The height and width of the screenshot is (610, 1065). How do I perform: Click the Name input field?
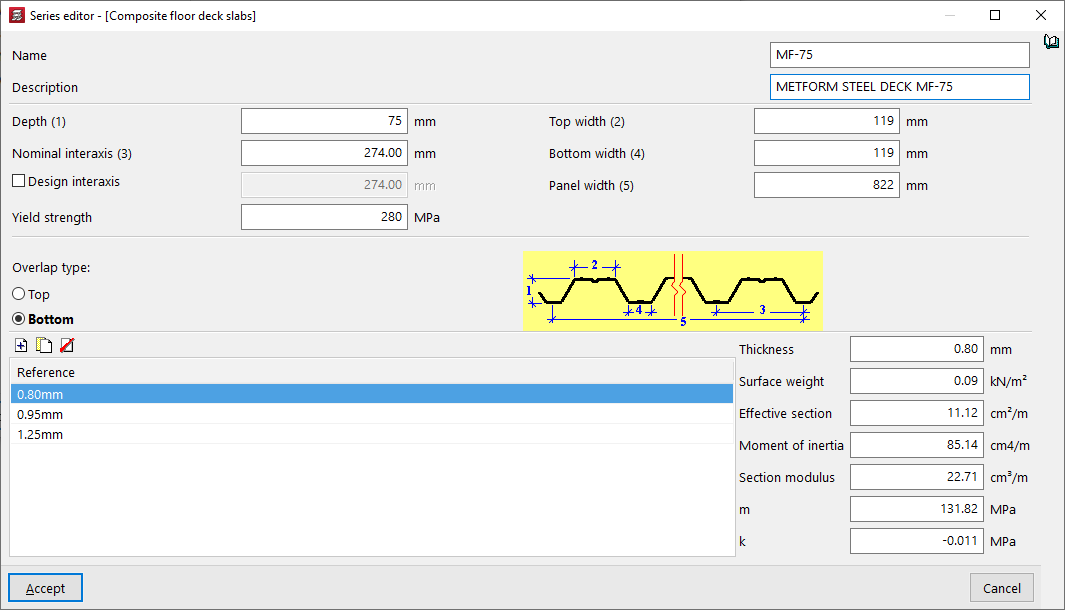[899, 55]
